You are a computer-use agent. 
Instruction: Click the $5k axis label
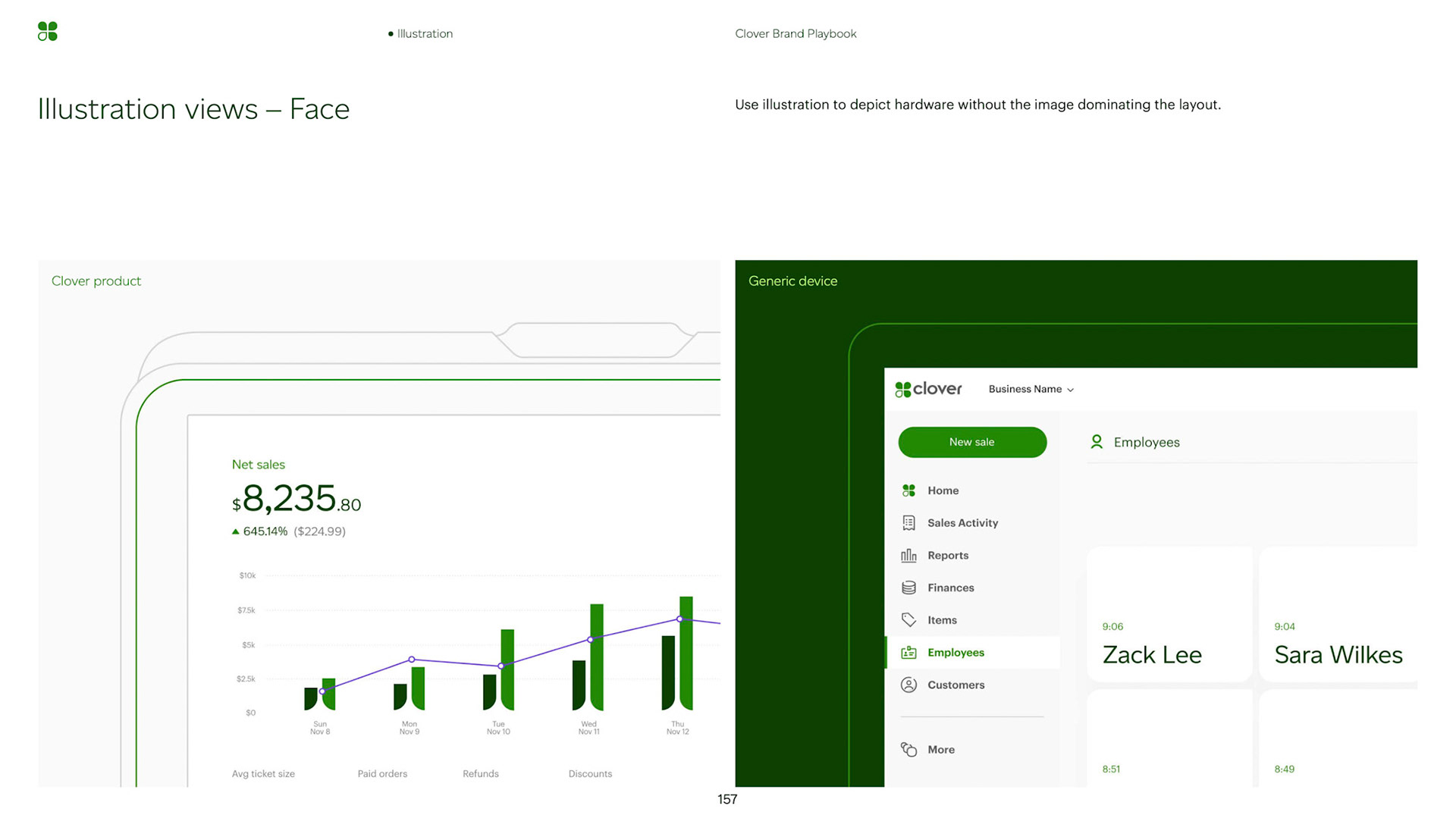pos(249,645)
